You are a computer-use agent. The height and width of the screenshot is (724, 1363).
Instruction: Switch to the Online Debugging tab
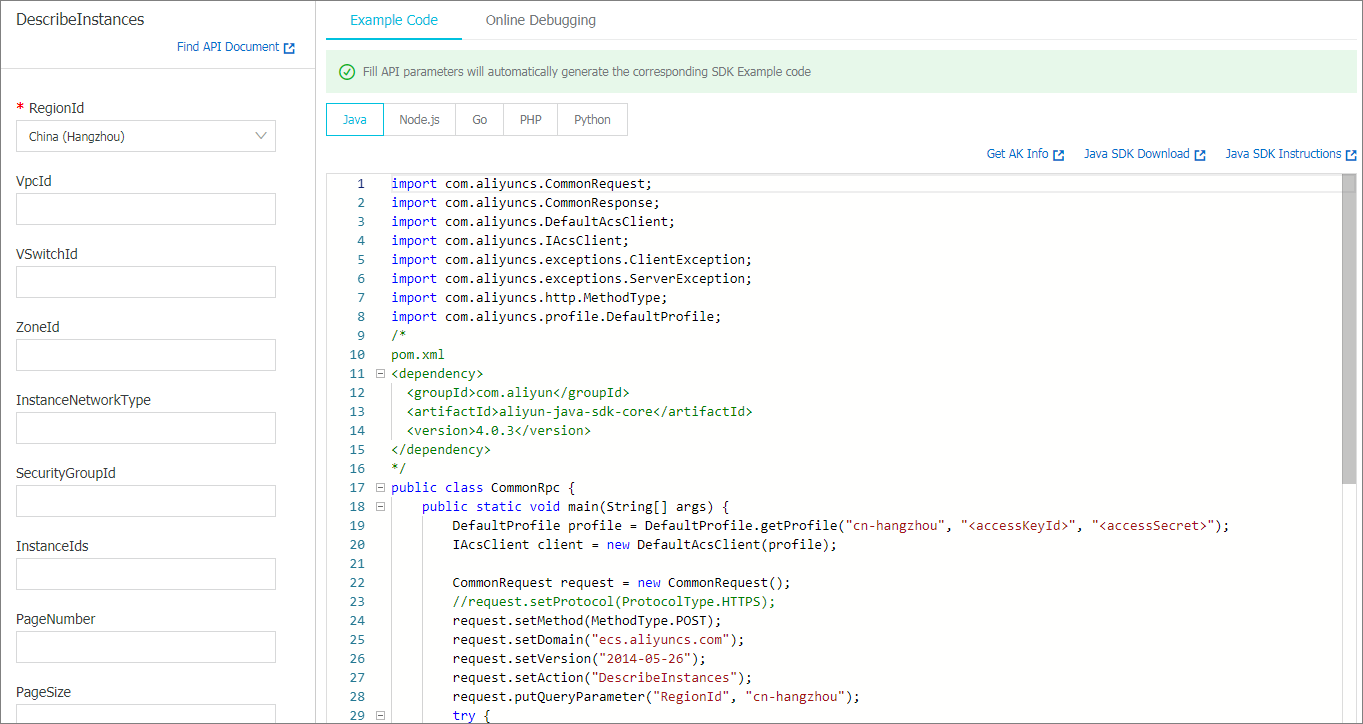(x=541, y=20)
